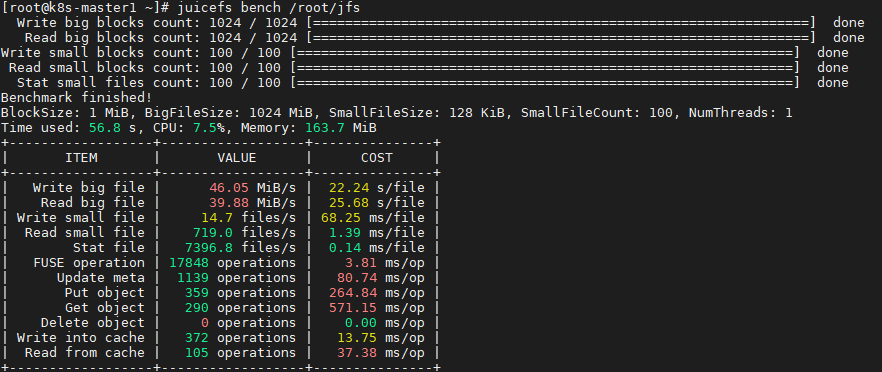This screenshot has width=882, height=372.
Task: Click the value '719.0' files/s
Action: (x=213, y=232)
